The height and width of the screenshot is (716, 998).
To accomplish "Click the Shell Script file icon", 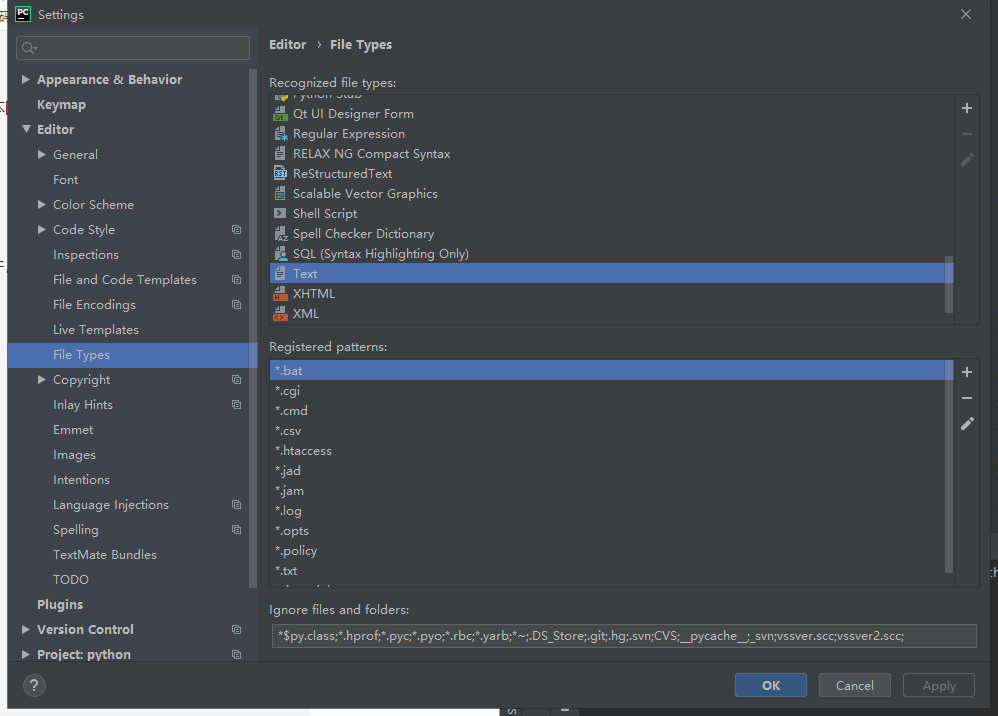I will tap(280, 213).
